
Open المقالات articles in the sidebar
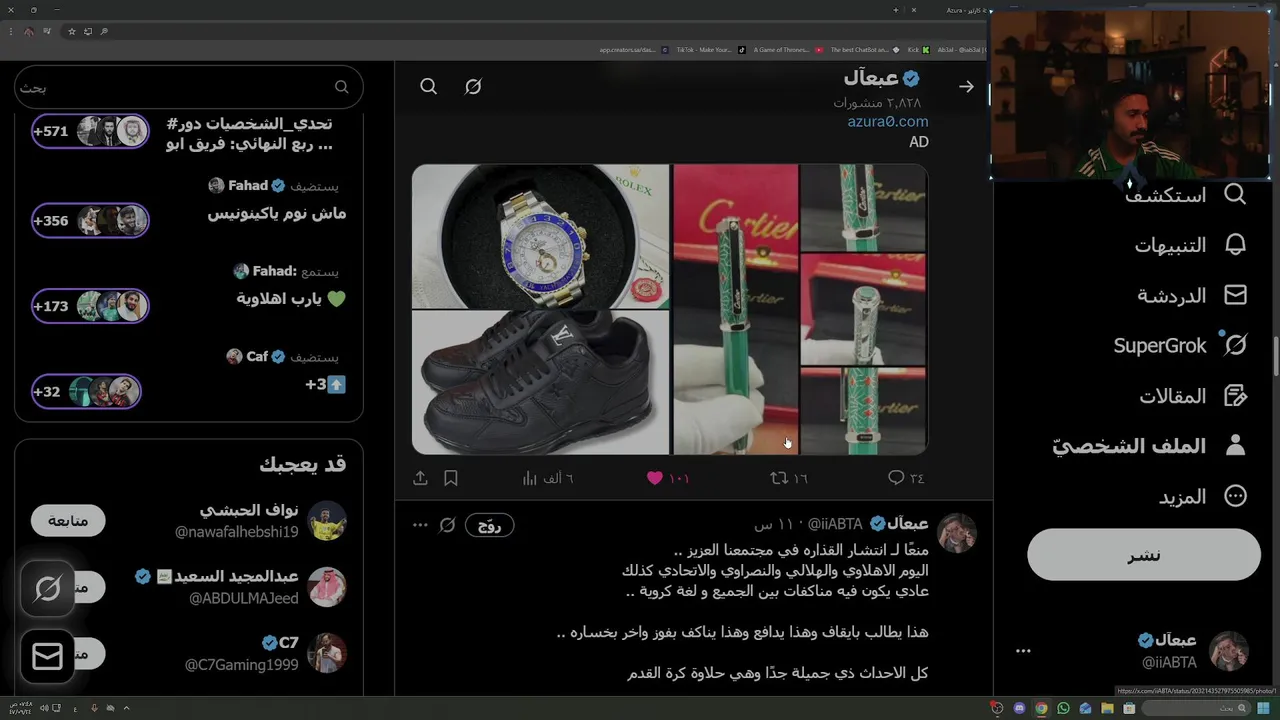point(1192,396)
